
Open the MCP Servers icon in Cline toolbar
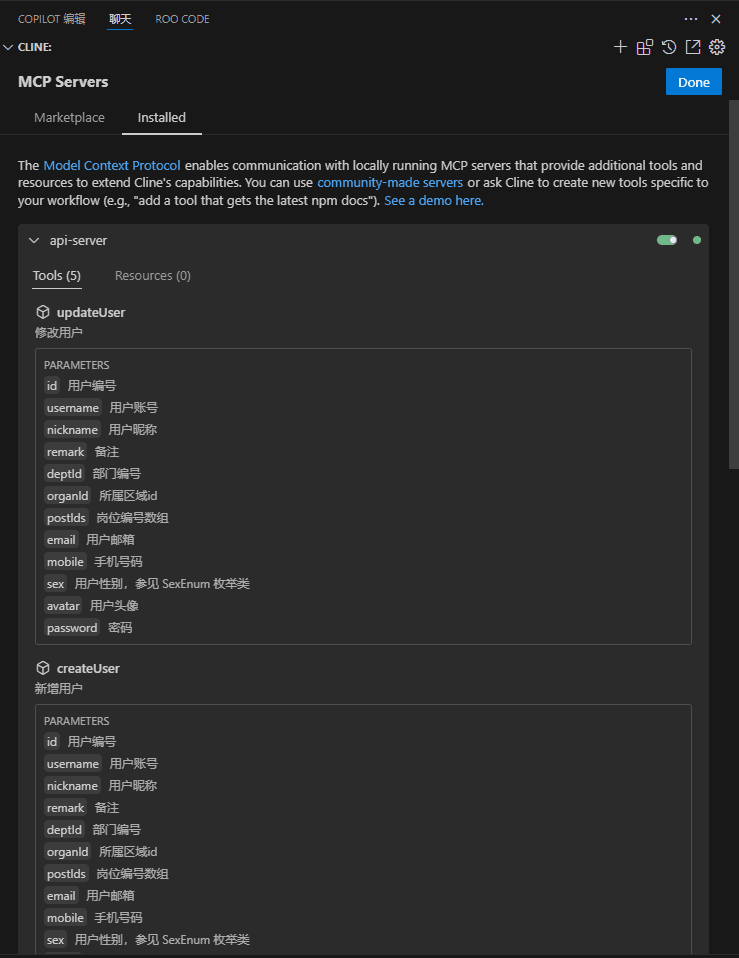click(x=644, y=47)
